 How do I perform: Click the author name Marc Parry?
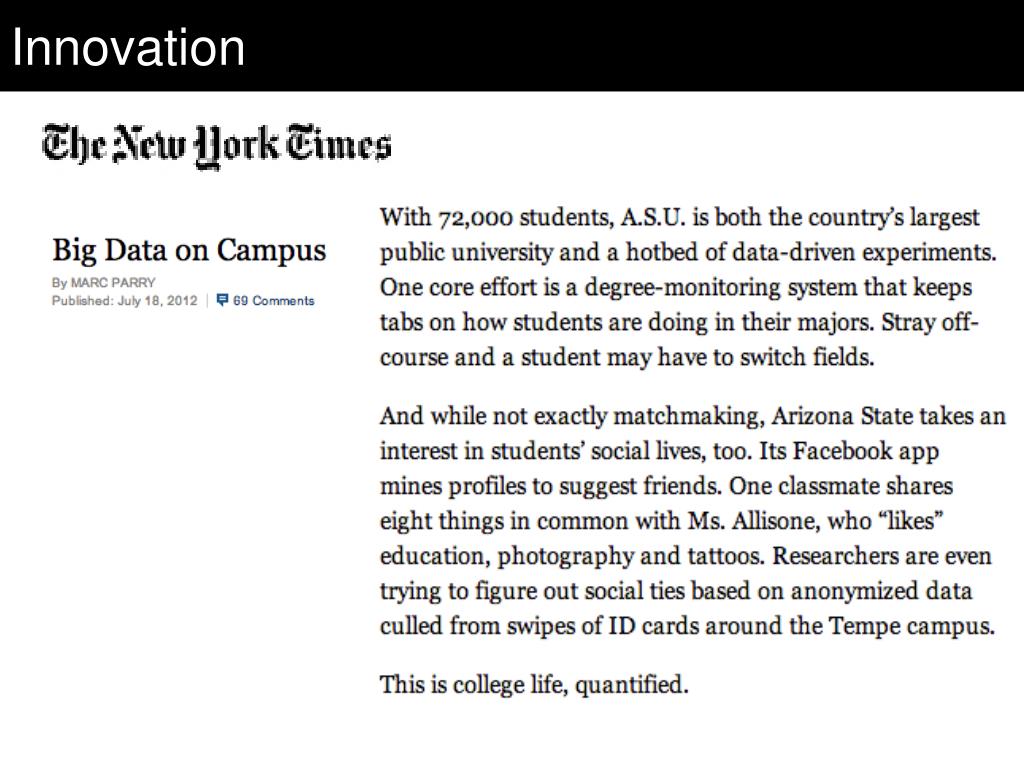(x=112, y=283)
